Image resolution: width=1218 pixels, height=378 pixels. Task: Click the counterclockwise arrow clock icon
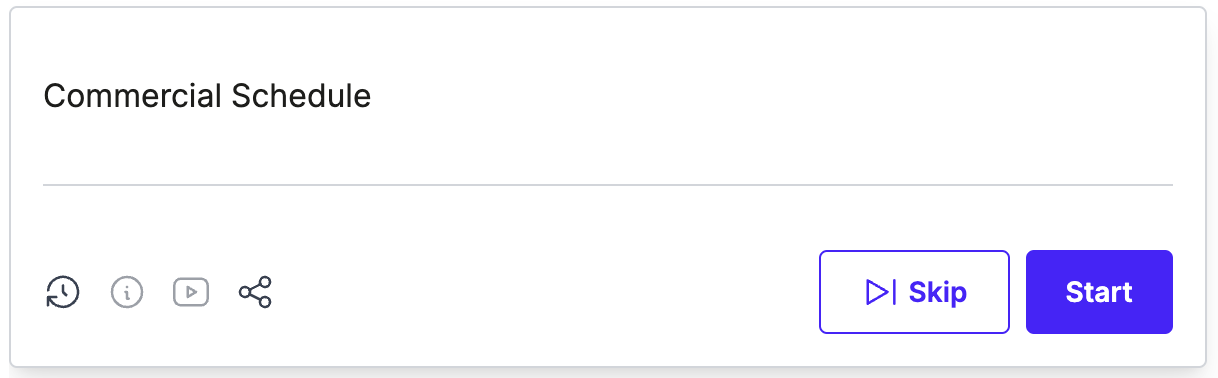pyautogui.click(x=63, y=292)
